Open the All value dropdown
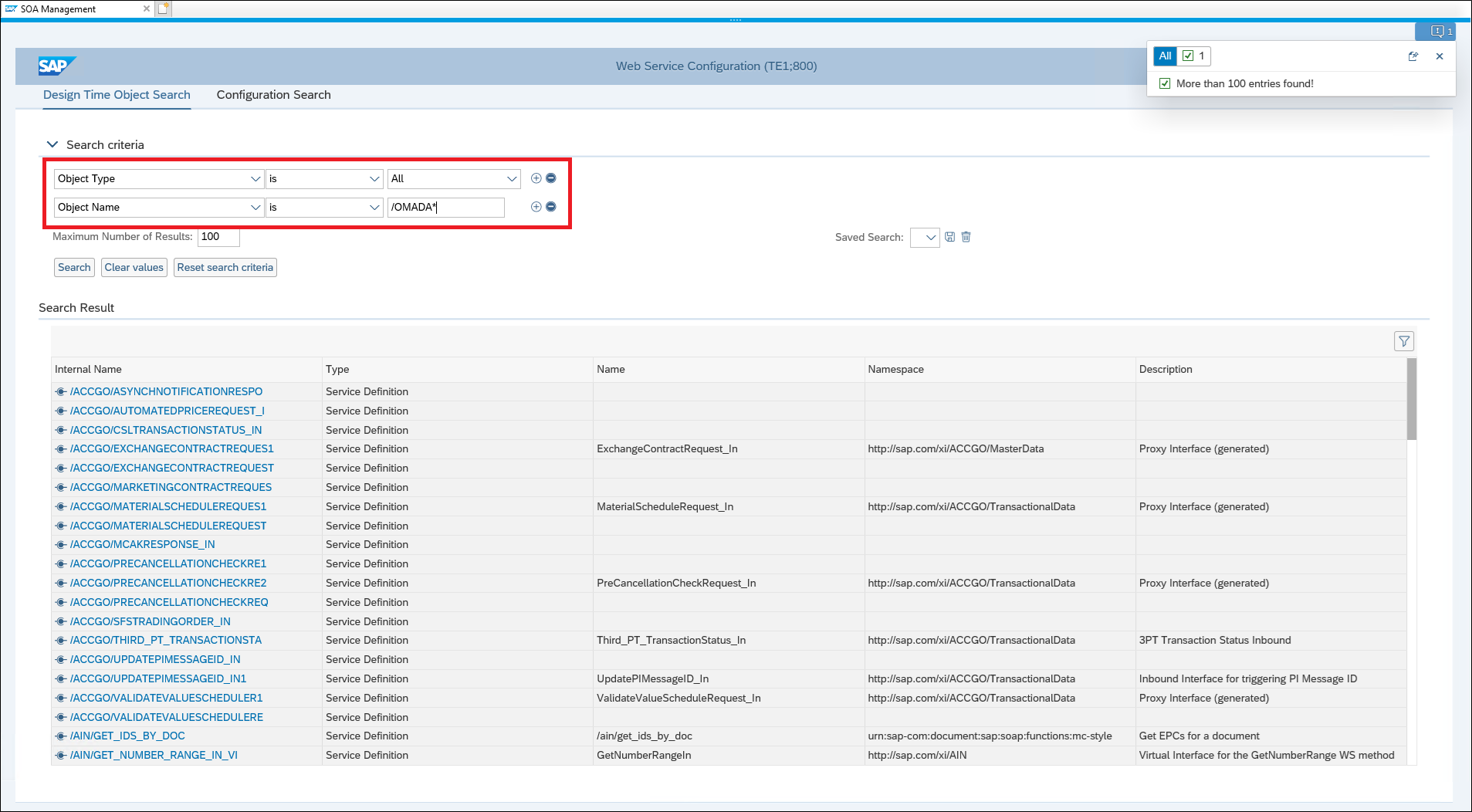Image resolution: width=1472 pixels, height=812 pixels. 511,179
